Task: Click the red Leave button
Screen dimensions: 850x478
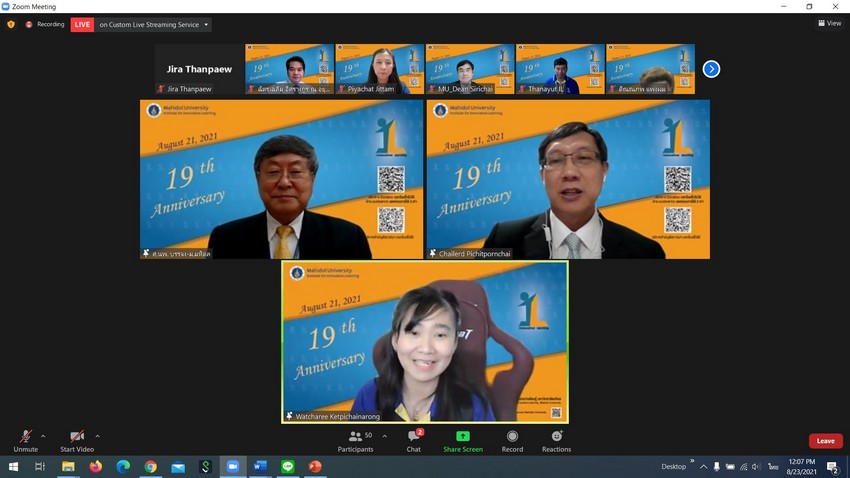Action: 825,441
